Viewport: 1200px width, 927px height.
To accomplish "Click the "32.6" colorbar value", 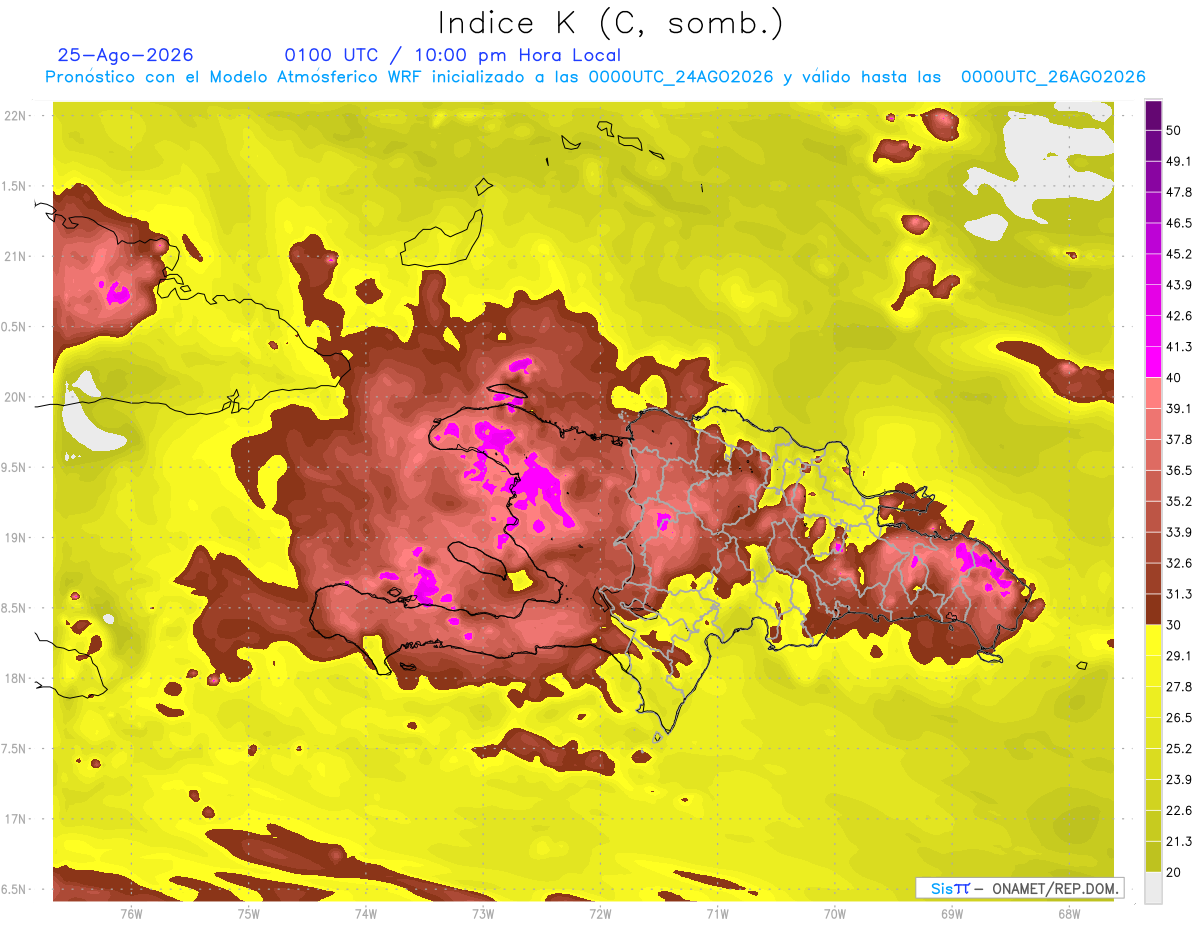I will coord(1179,563).
